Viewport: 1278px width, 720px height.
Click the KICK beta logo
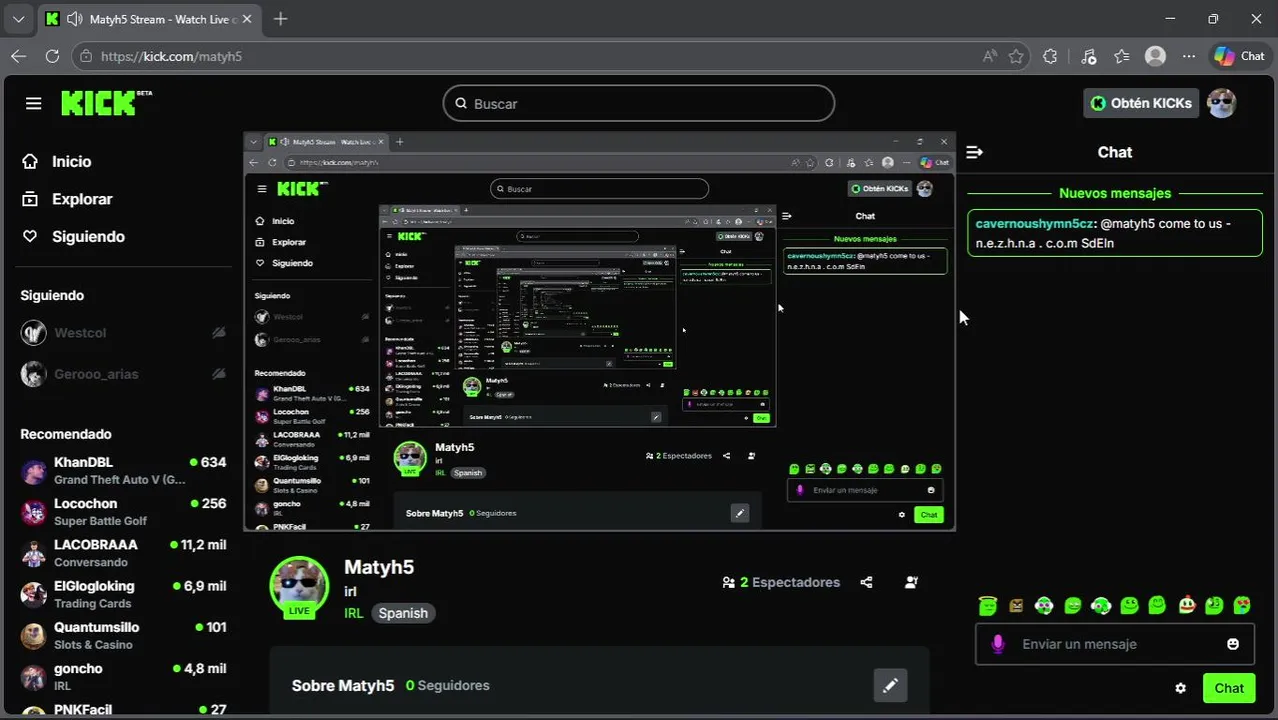click(x=106, y=102)
